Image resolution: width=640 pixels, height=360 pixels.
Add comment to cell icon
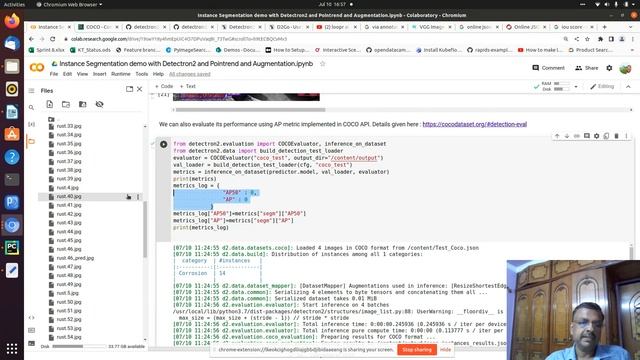coord(587,136)
